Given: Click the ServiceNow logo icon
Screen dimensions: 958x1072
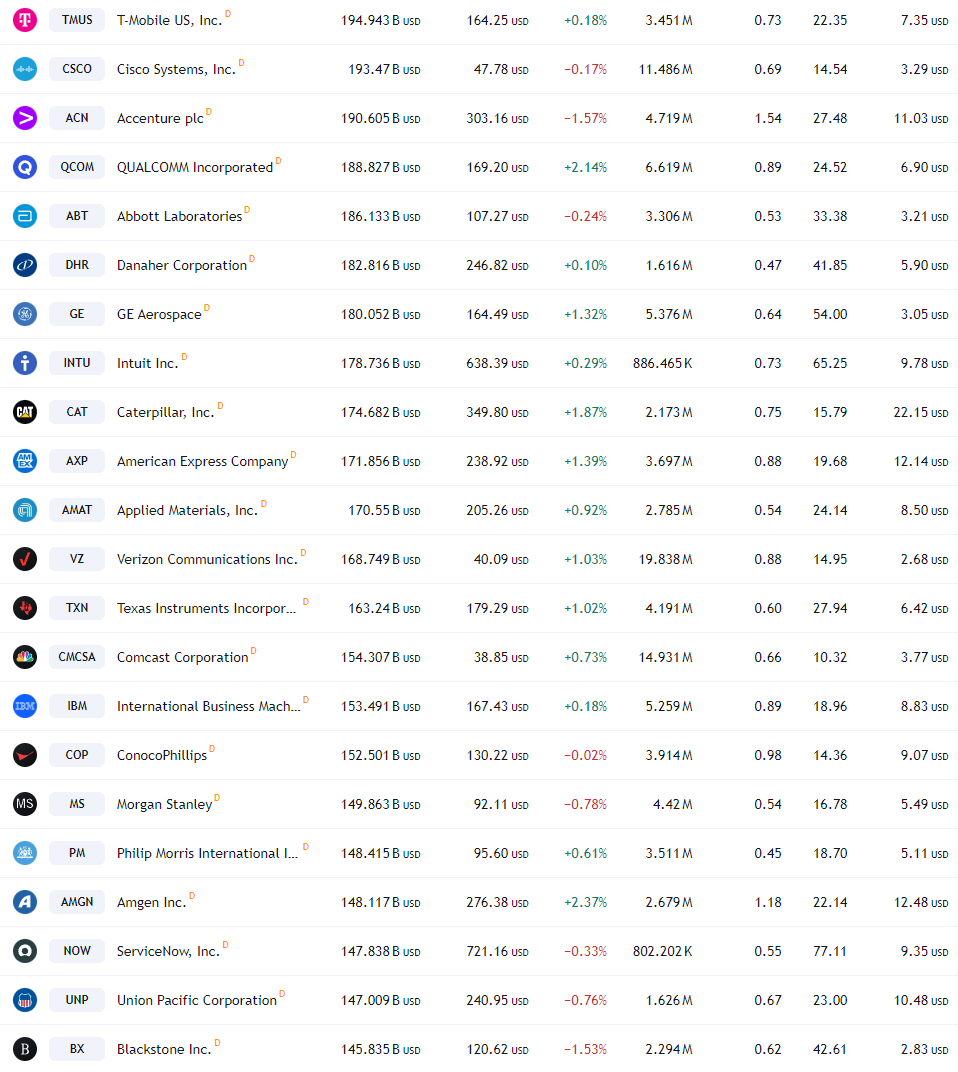Looking at the screenshot, I should (25, 951).
